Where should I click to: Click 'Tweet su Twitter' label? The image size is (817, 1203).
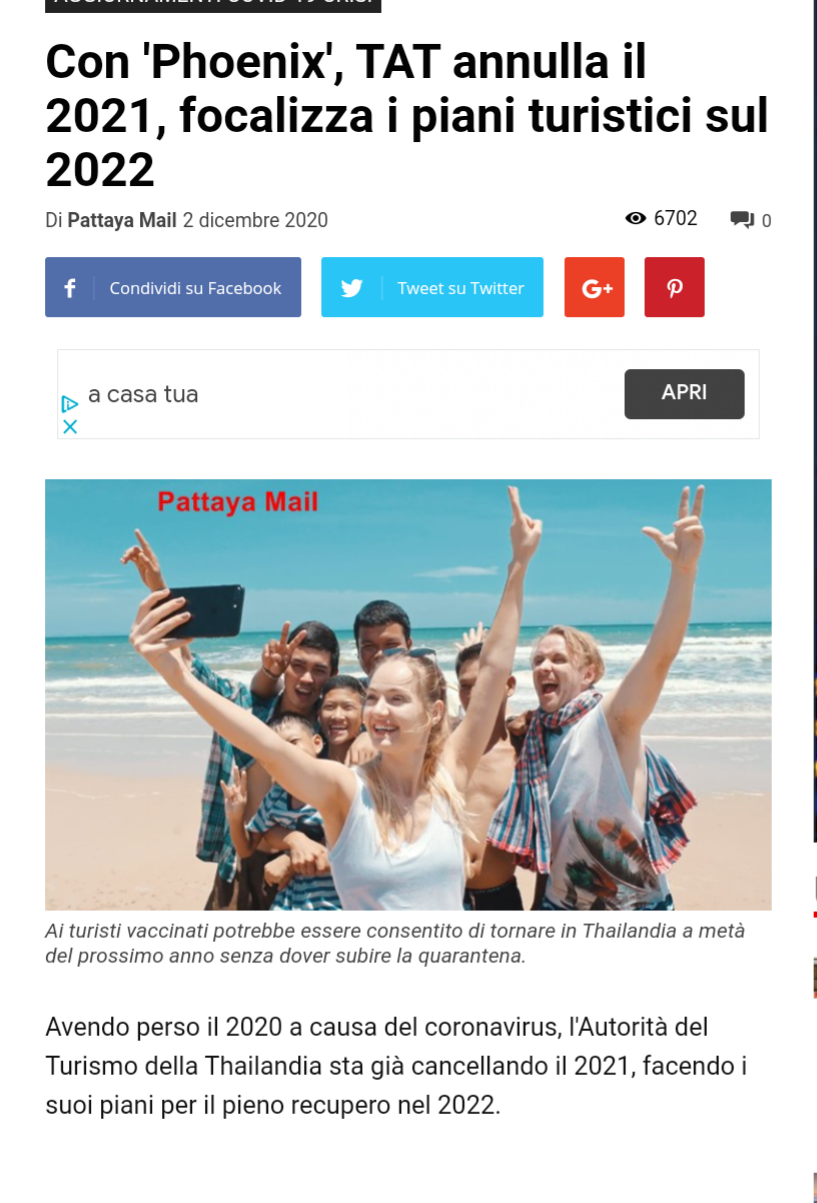(x=461, y=288)
